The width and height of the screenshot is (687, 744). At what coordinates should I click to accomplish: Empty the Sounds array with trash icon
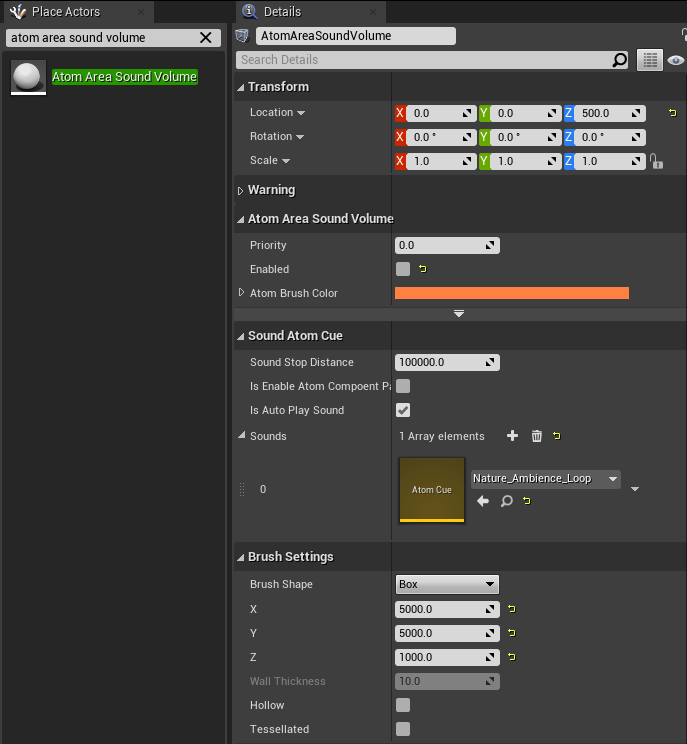pyautogui.click(x=537, y=436)
